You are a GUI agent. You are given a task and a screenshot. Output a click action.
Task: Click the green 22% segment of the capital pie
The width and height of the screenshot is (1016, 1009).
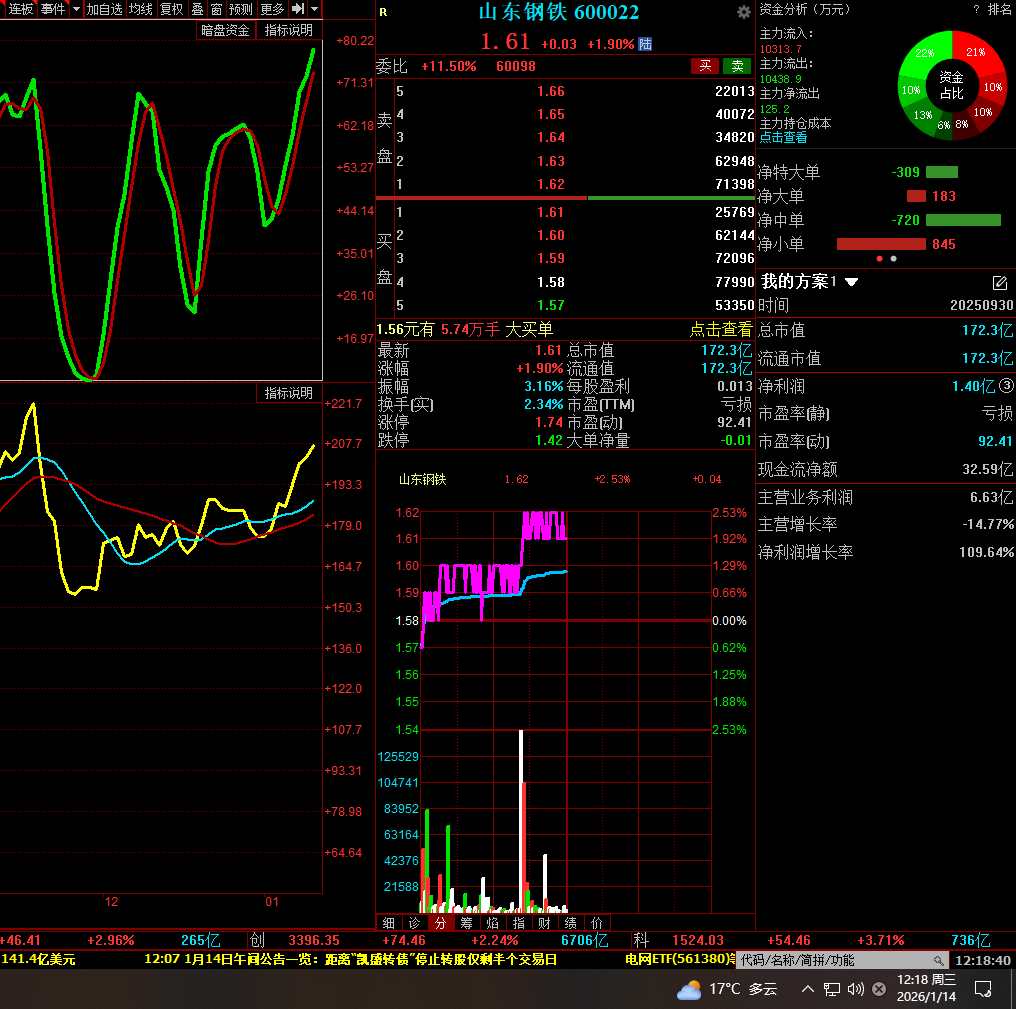point(925,52)
